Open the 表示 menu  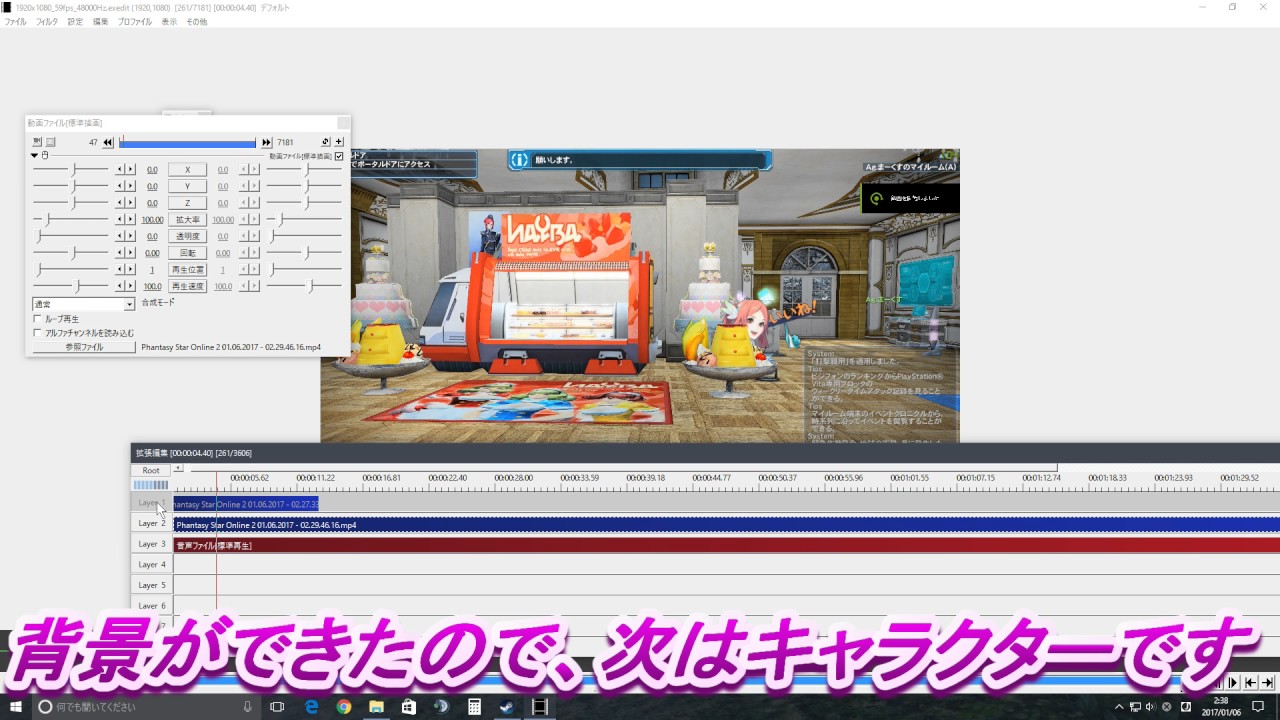[x=169, y=21]
